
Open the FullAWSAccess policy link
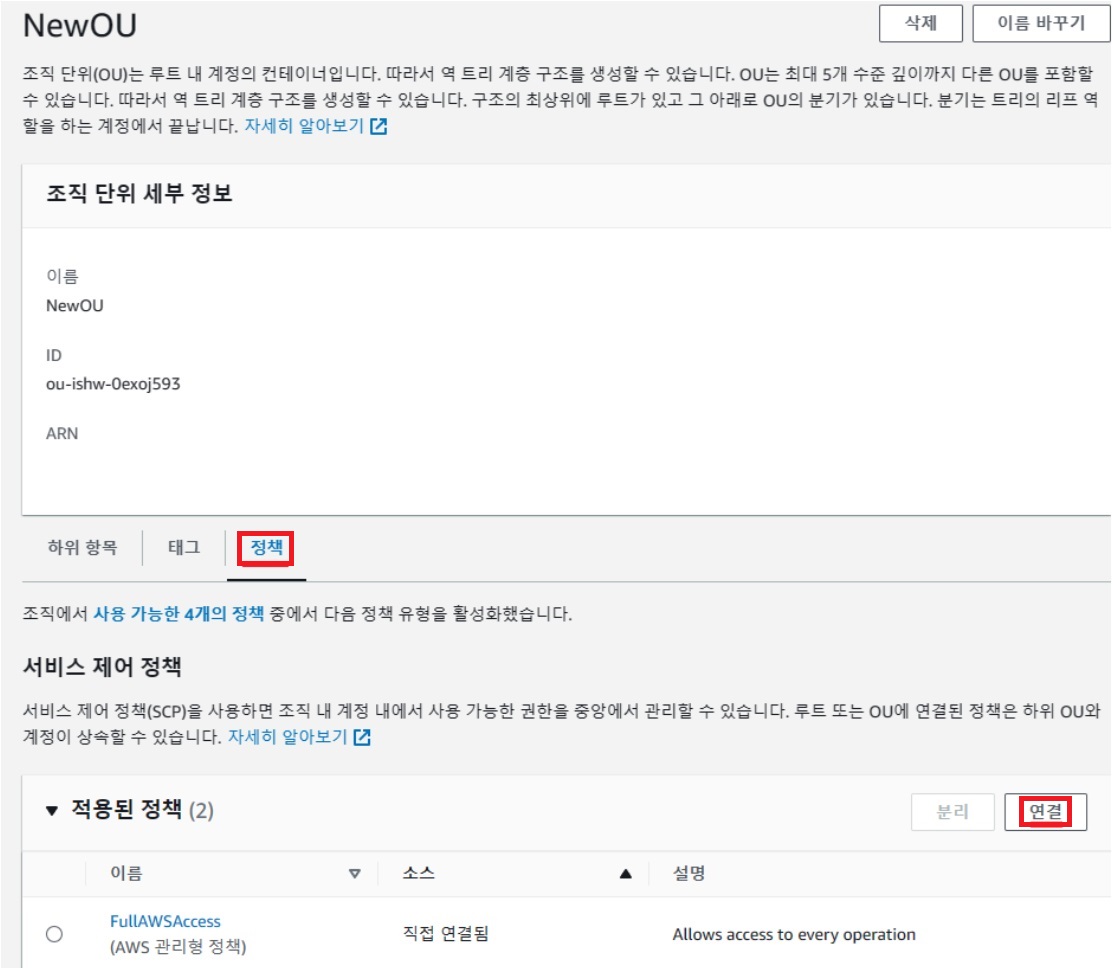(165, 921)
